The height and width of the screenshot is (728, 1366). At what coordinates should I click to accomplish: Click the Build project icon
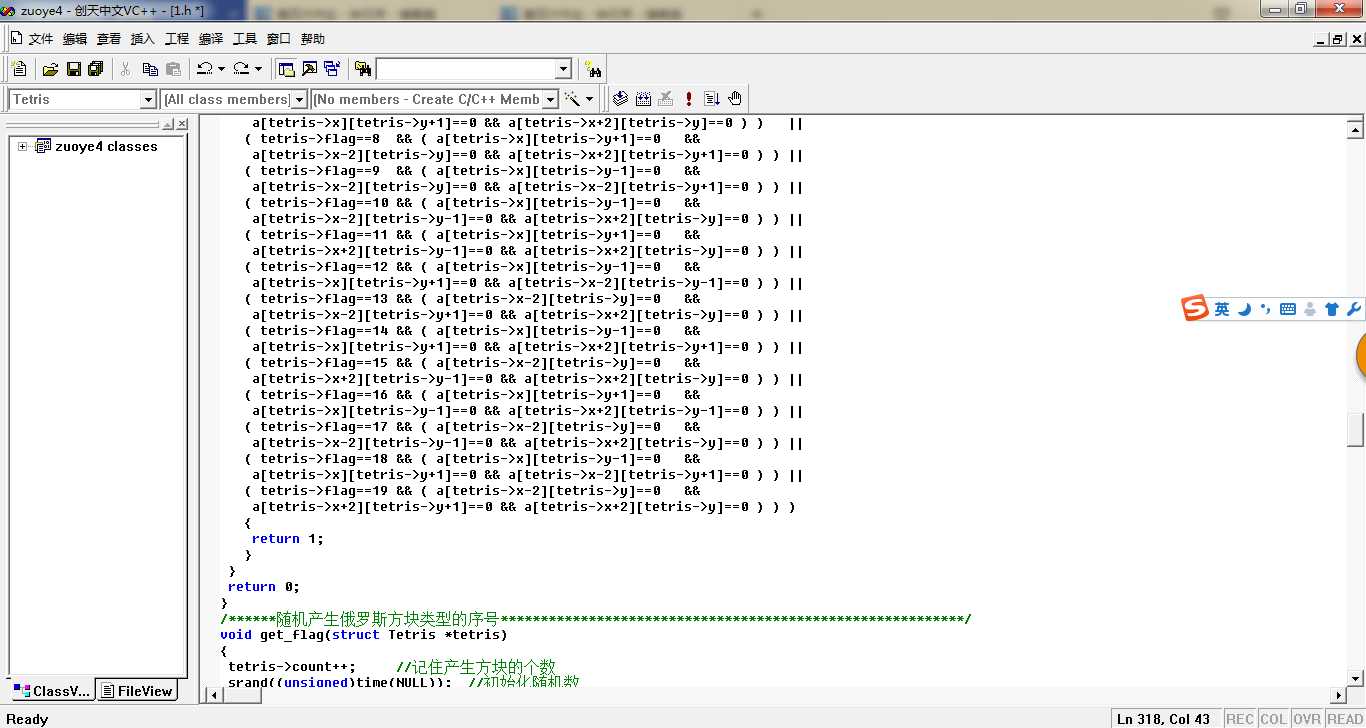click(x=643, y=99)
